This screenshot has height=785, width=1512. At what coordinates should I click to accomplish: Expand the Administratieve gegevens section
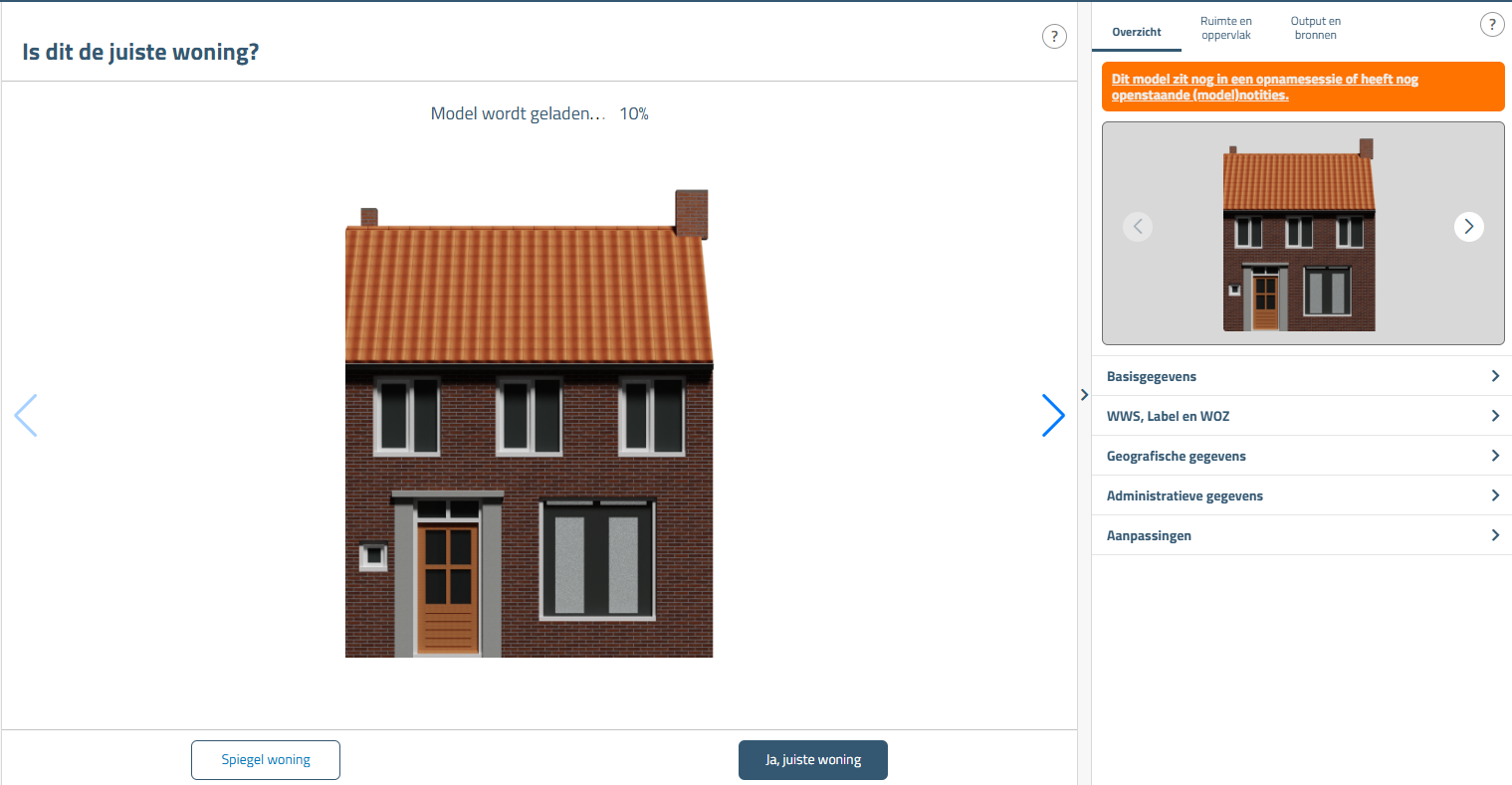click(1302, 494)
